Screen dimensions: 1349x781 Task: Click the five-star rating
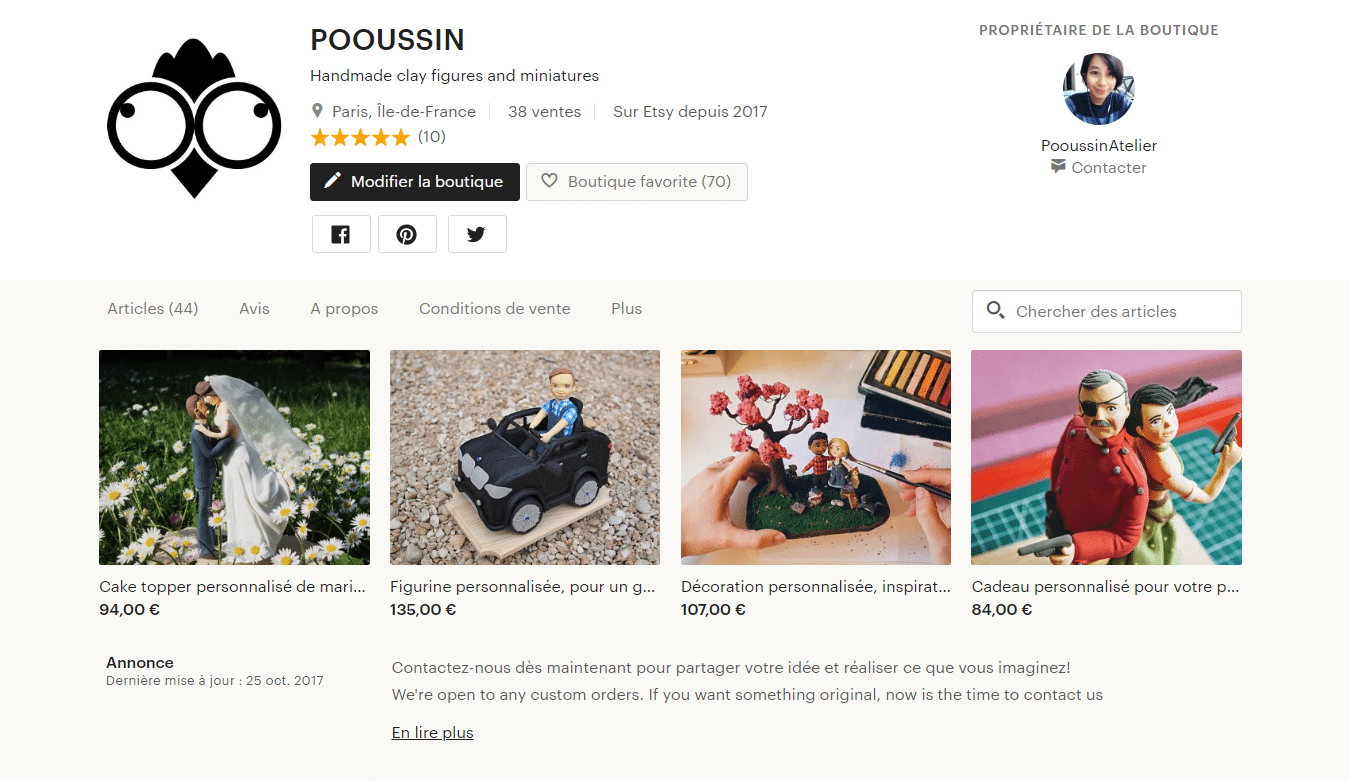360,137
